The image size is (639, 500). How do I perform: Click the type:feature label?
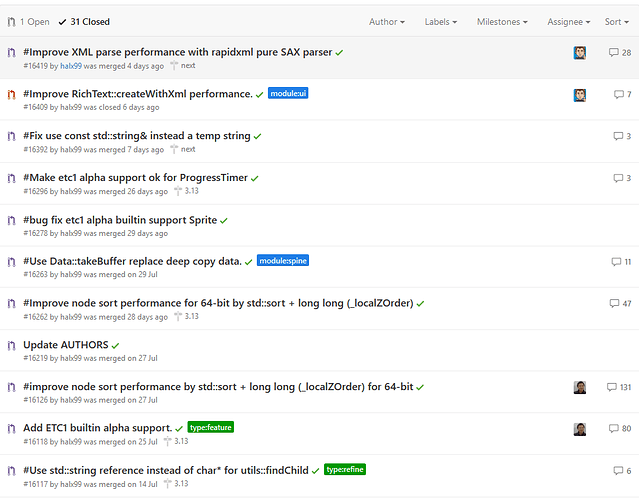pos(210,427)
